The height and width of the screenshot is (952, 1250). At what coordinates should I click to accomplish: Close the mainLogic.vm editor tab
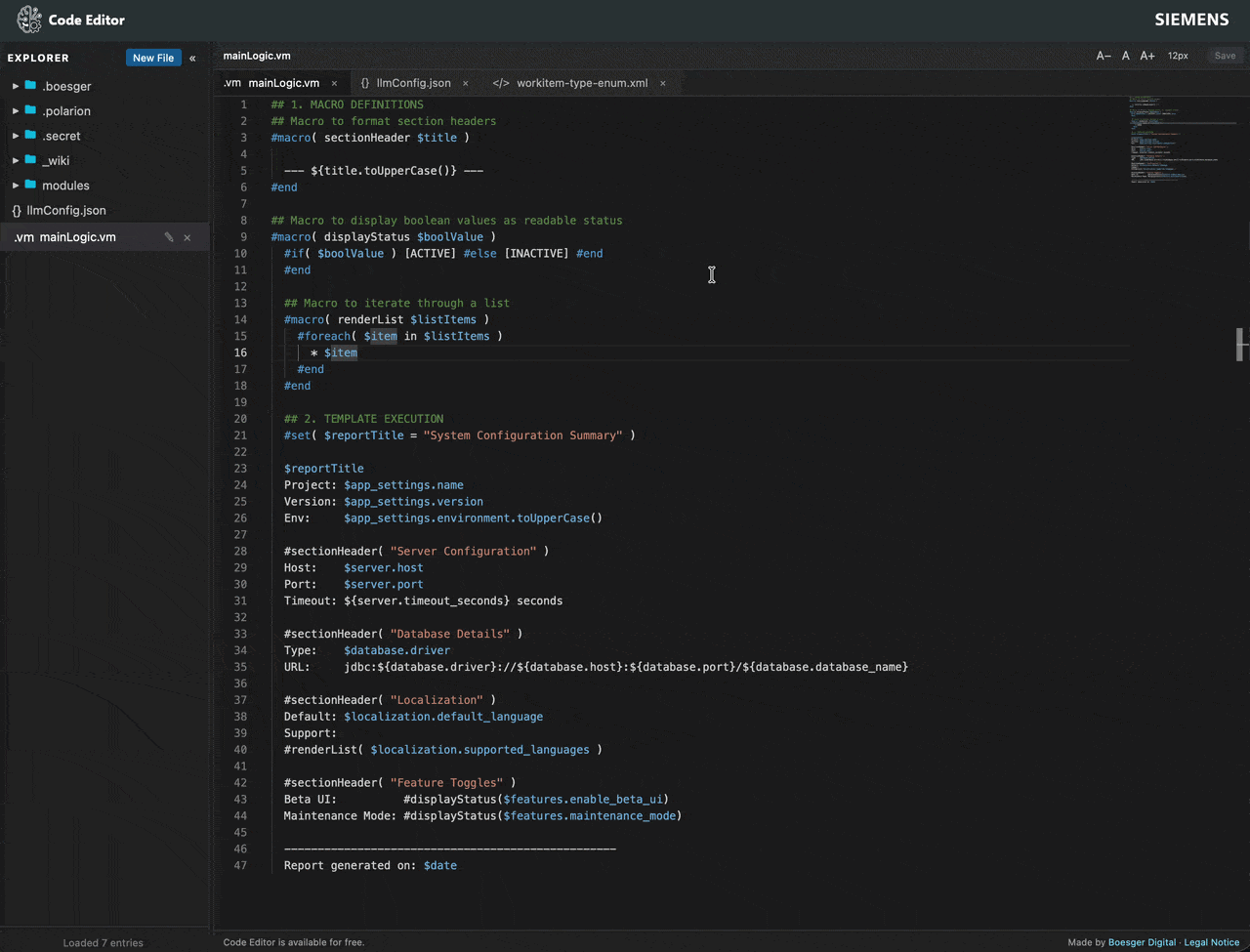point(334,84)
